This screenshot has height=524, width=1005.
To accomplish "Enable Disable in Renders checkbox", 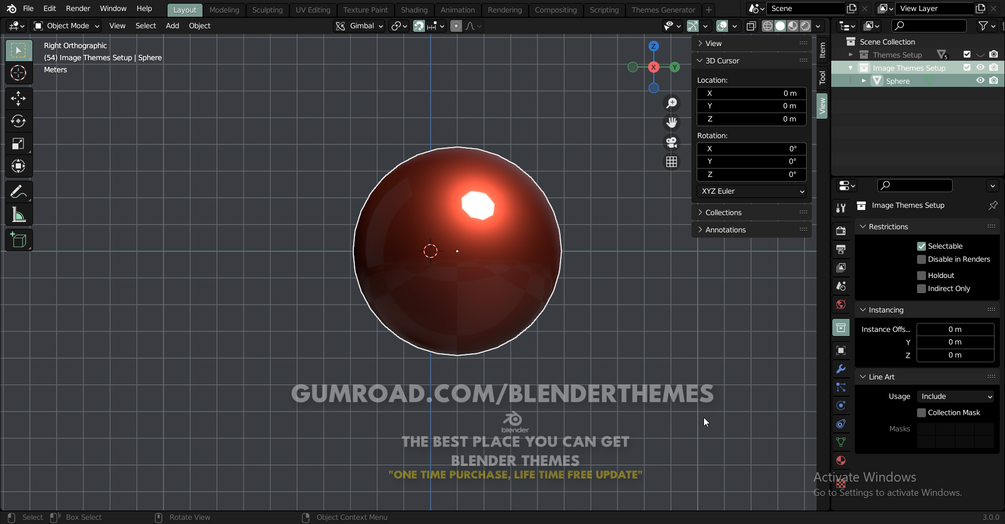I will pos(922,259).
